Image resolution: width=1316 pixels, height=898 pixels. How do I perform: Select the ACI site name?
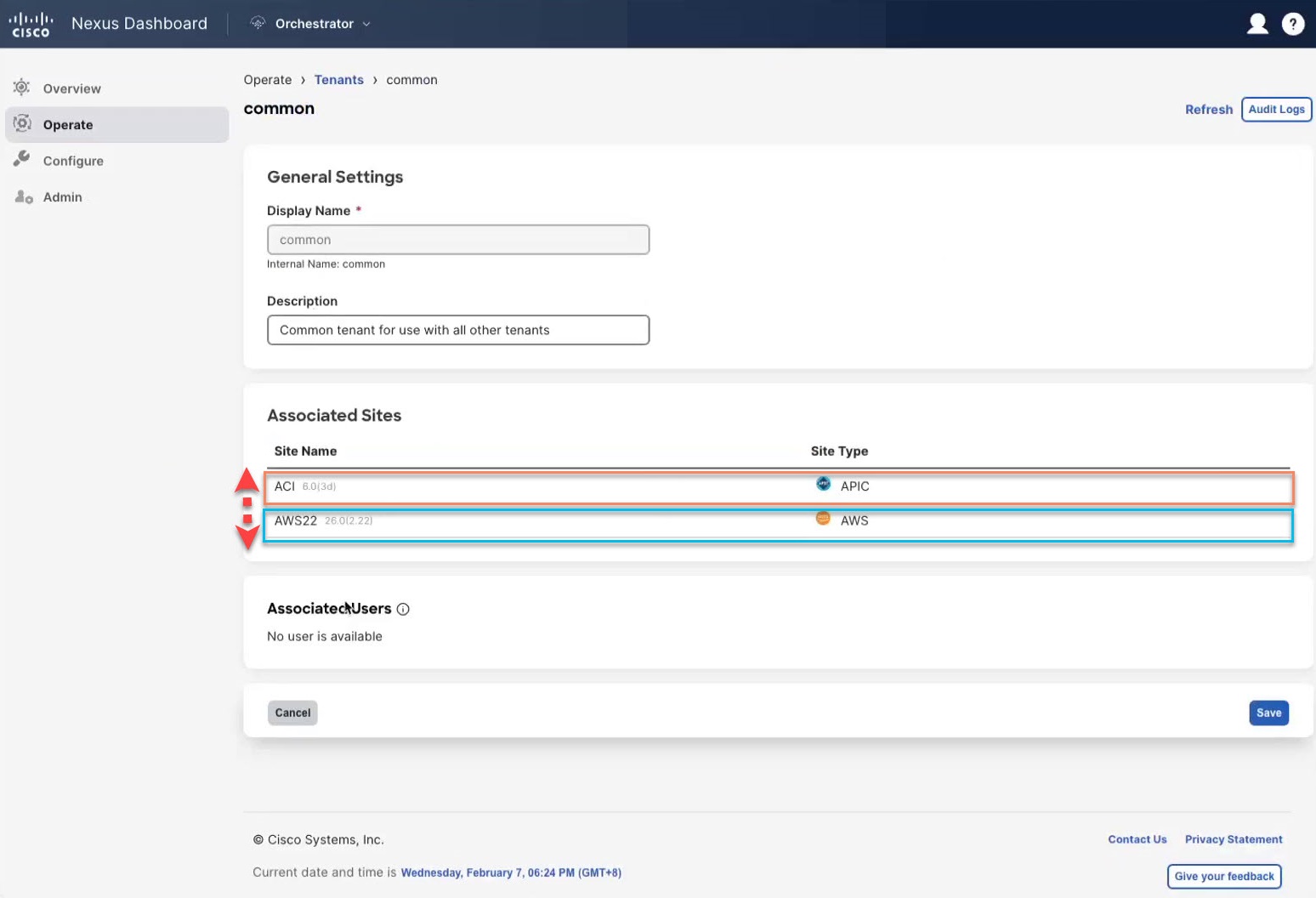pos(285,486)
